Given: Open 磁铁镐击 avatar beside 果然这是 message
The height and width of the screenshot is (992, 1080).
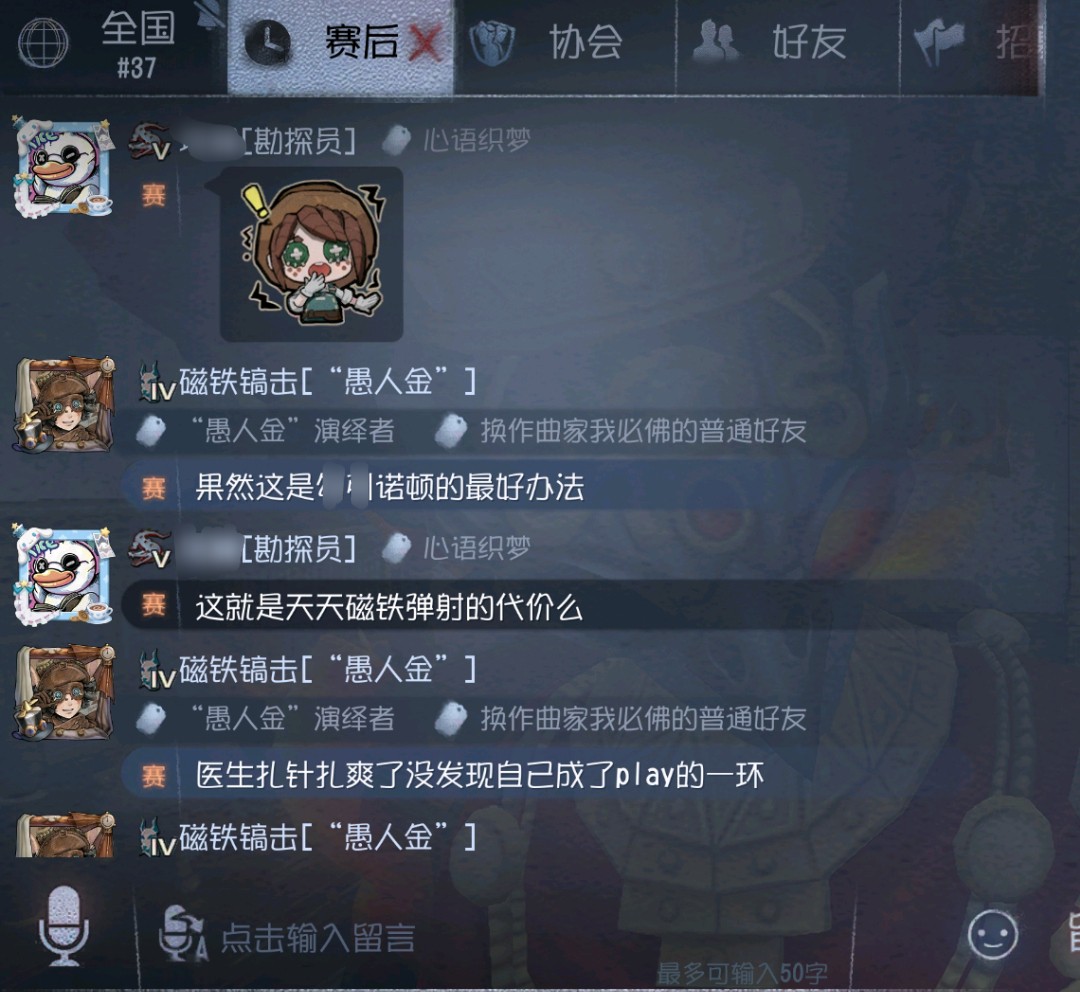Looking at the screenshot, I should [x=65, y=404].
